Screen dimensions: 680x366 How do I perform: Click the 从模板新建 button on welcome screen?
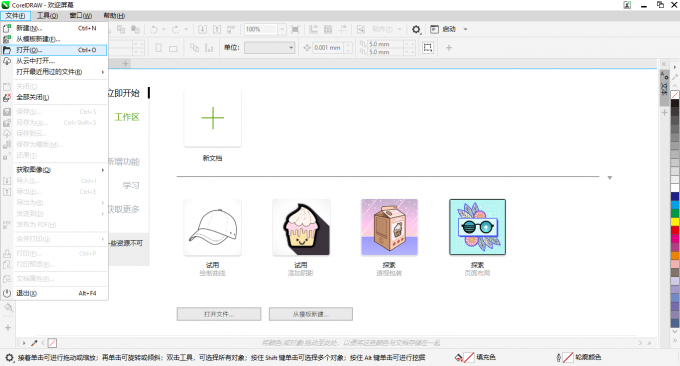pyautogui.click(x=311, y=314)
